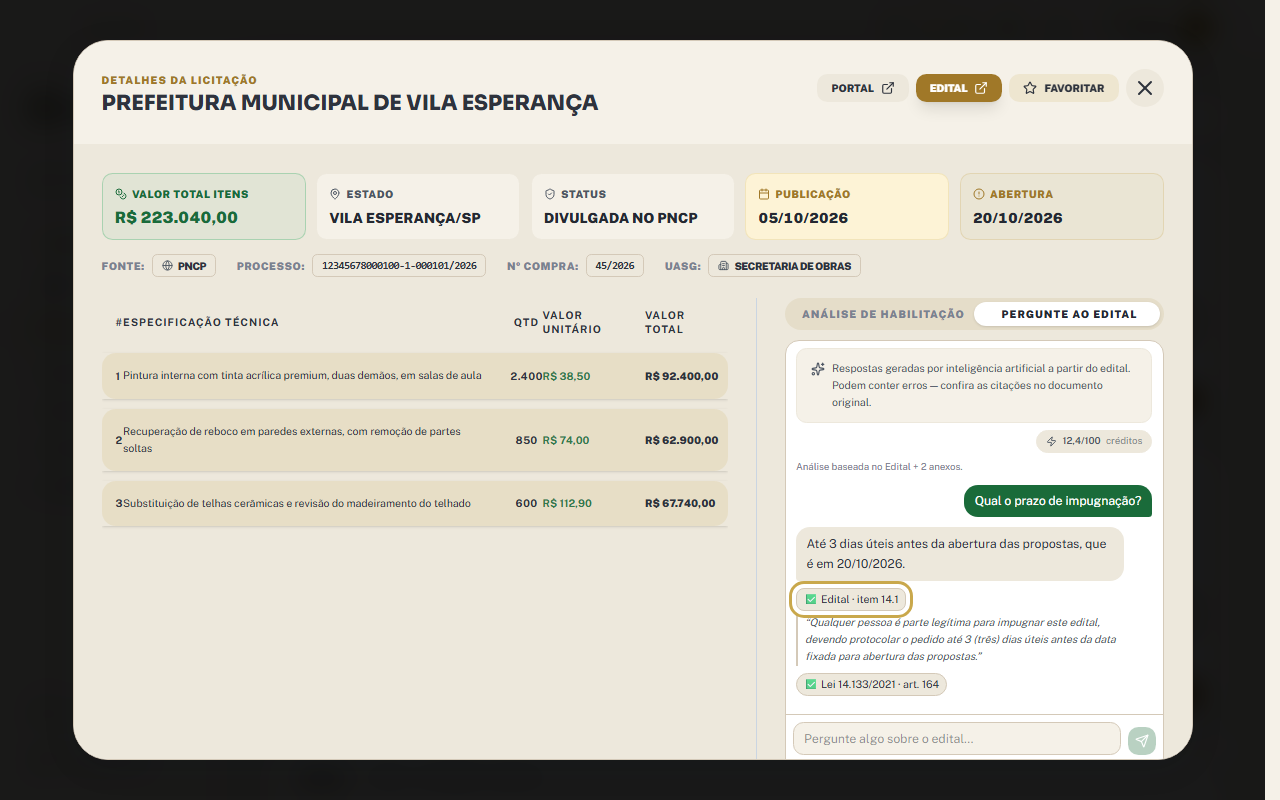1280x800 pixels.
Task: Click the lightning icon beside créditos
Action: pyautogui.click(x=1051, y=441)
